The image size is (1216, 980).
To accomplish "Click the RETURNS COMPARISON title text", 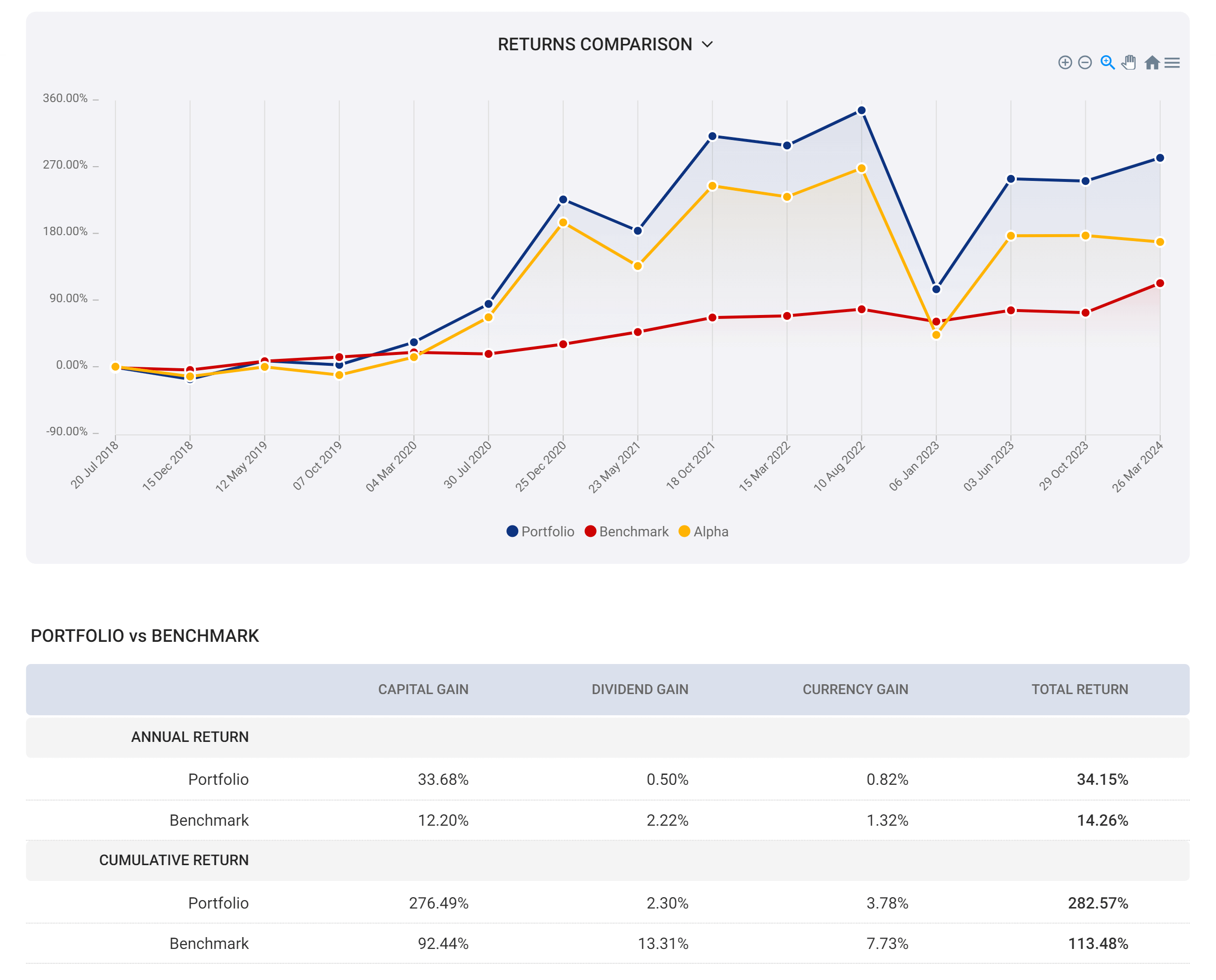I will (x=595, y=44).
